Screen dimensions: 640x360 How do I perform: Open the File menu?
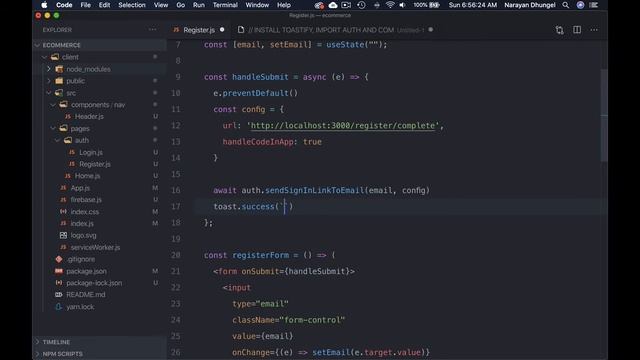click(86, 5)
